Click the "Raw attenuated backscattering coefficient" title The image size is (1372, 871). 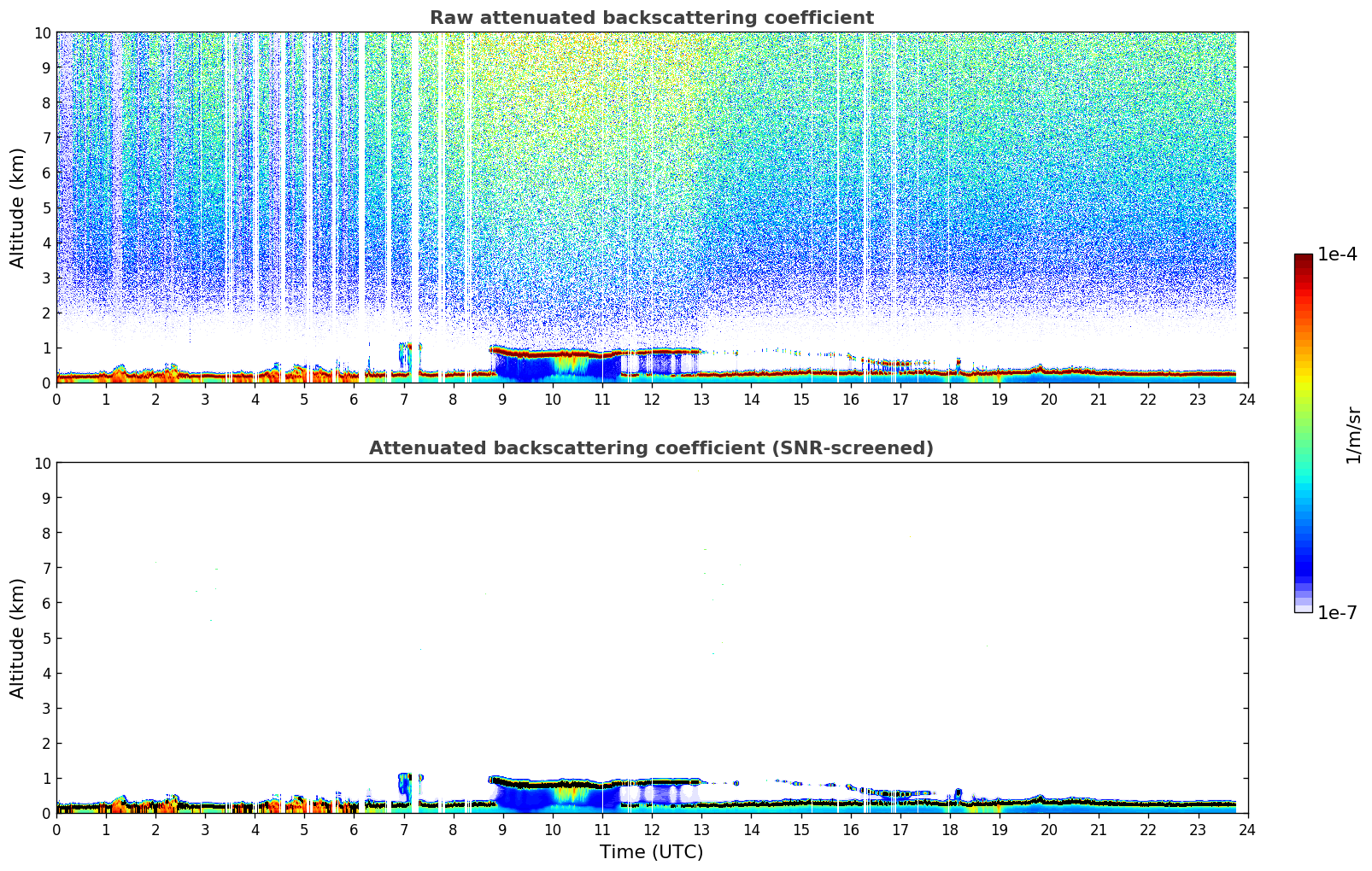(652, 18)
